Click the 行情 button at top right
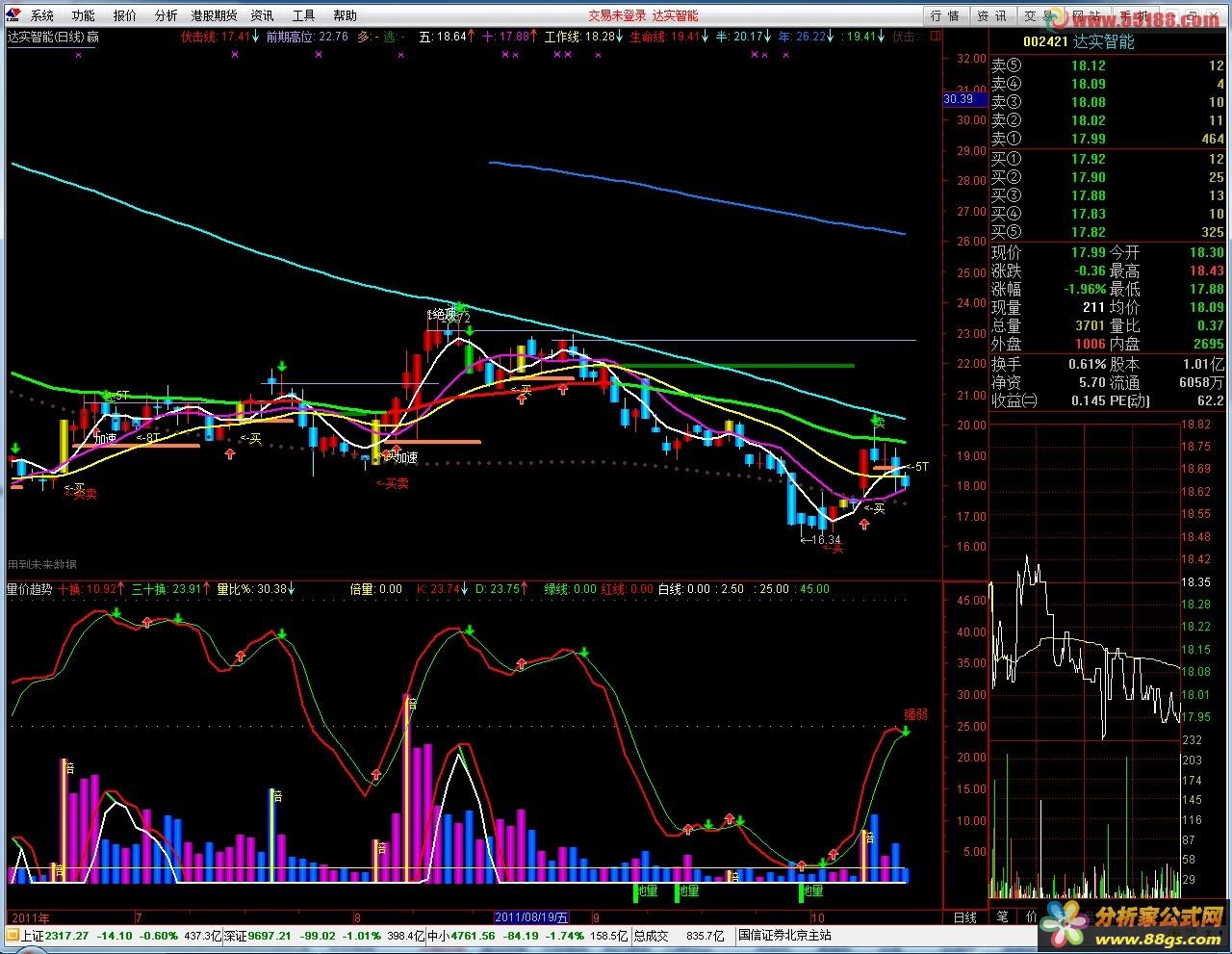The image size is (1232, 954). click(x=946, y=15)
